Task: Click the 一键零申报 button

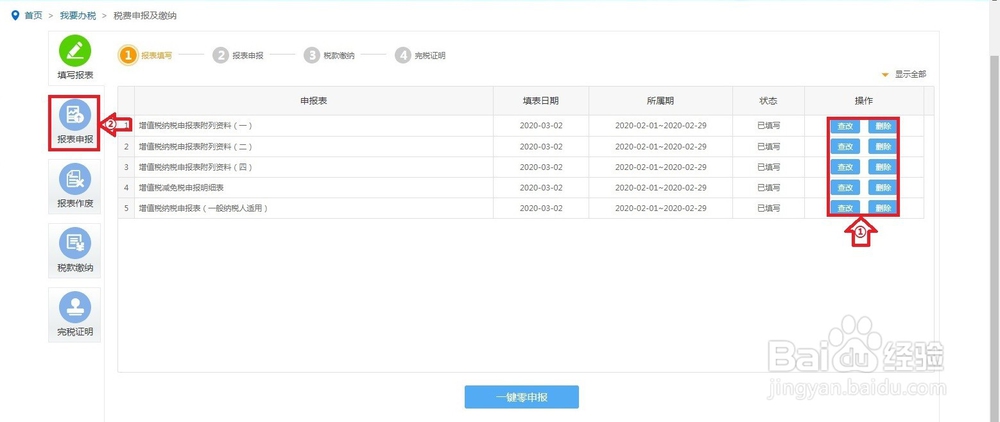Action: [522, 397]
